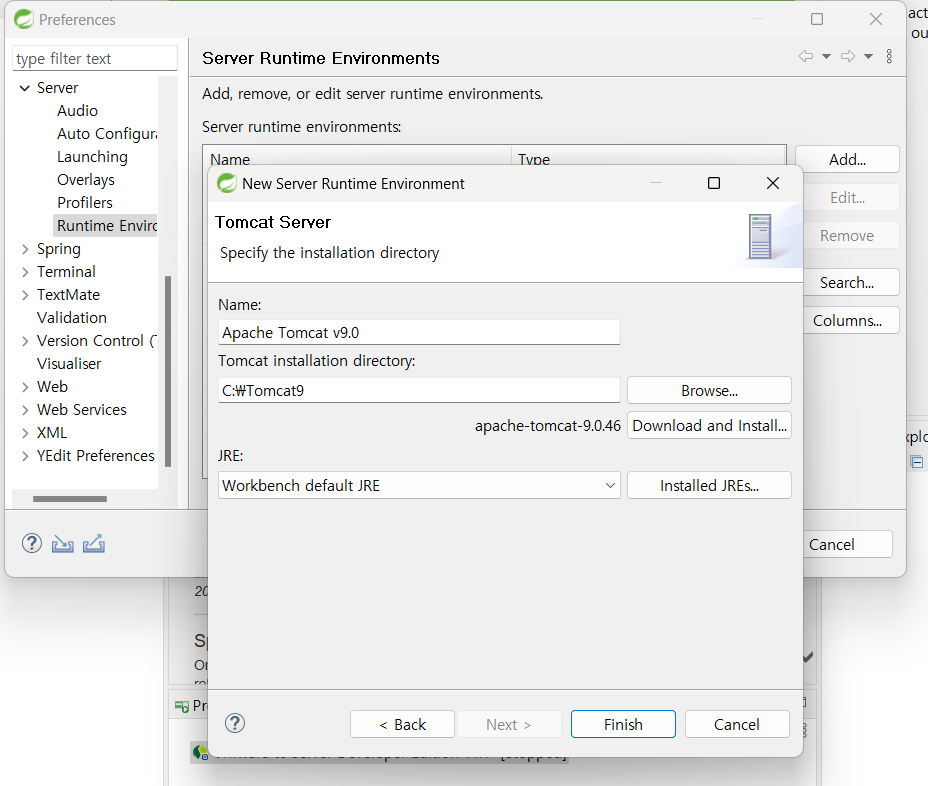Select Audio under Server

(x=78, y=111)
